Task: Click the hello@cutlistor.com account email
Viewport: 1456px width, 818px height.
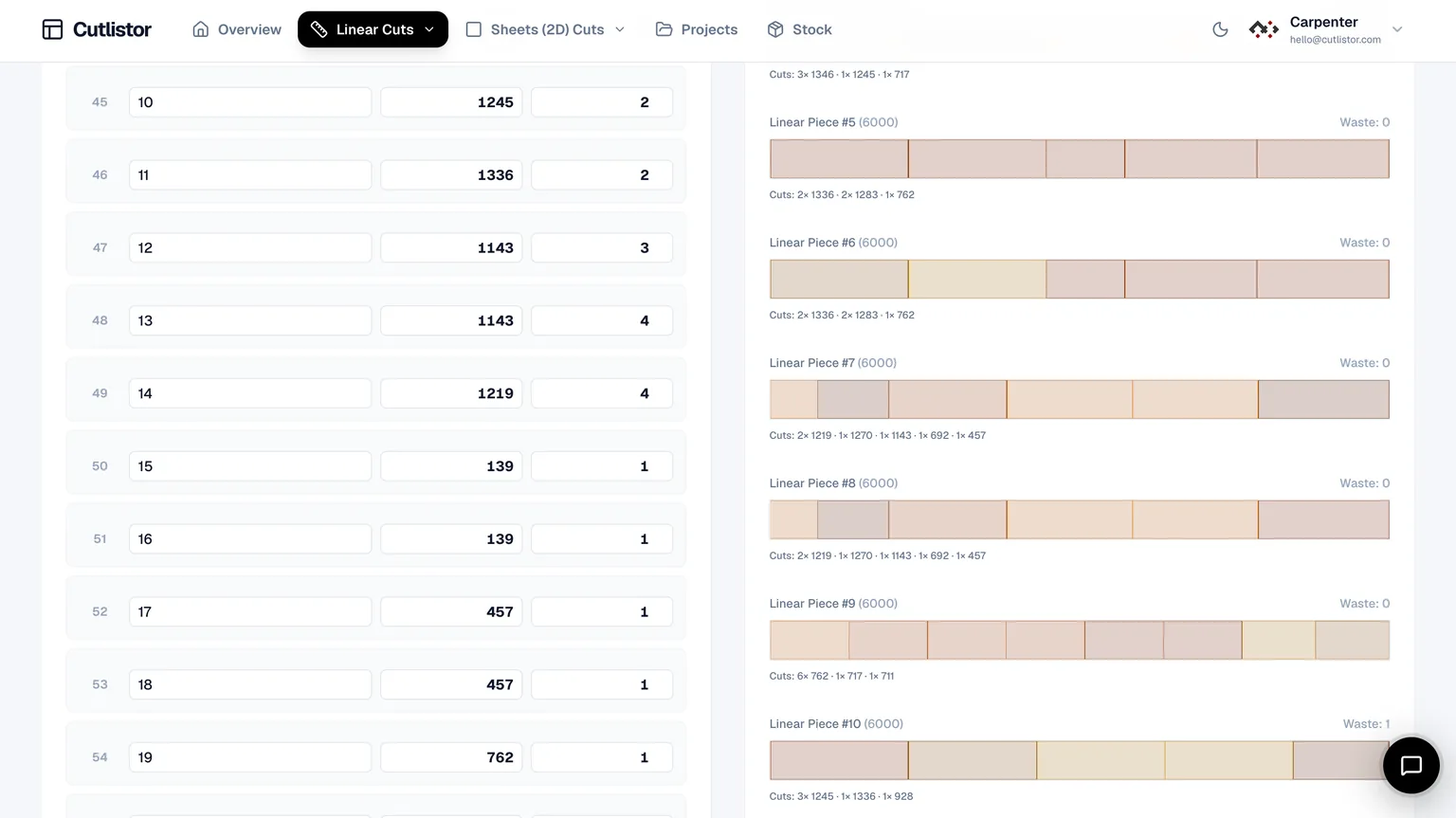Action: [x=1335, y=40]
